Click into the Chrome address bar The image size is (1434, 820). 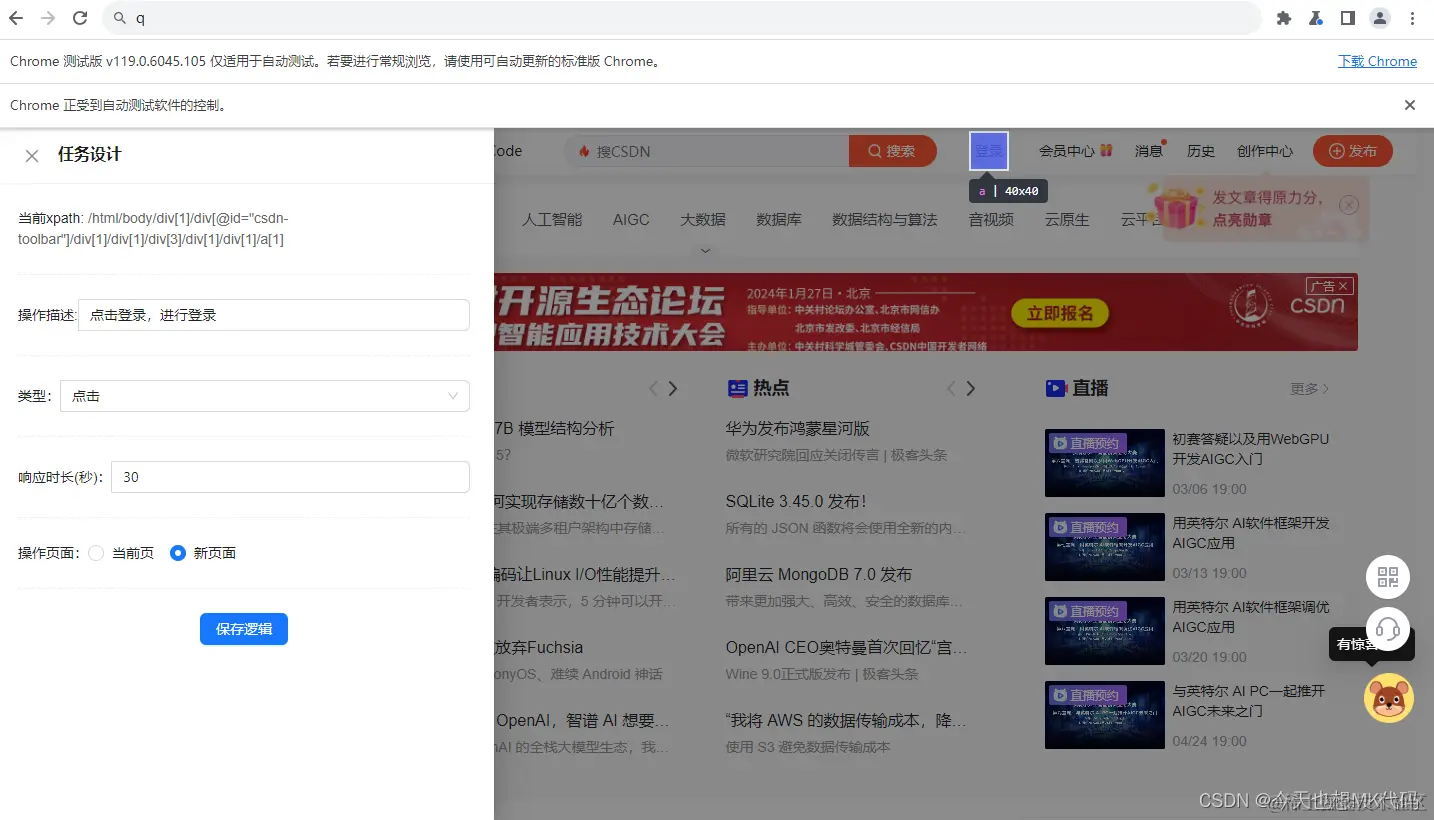[682, 18]
